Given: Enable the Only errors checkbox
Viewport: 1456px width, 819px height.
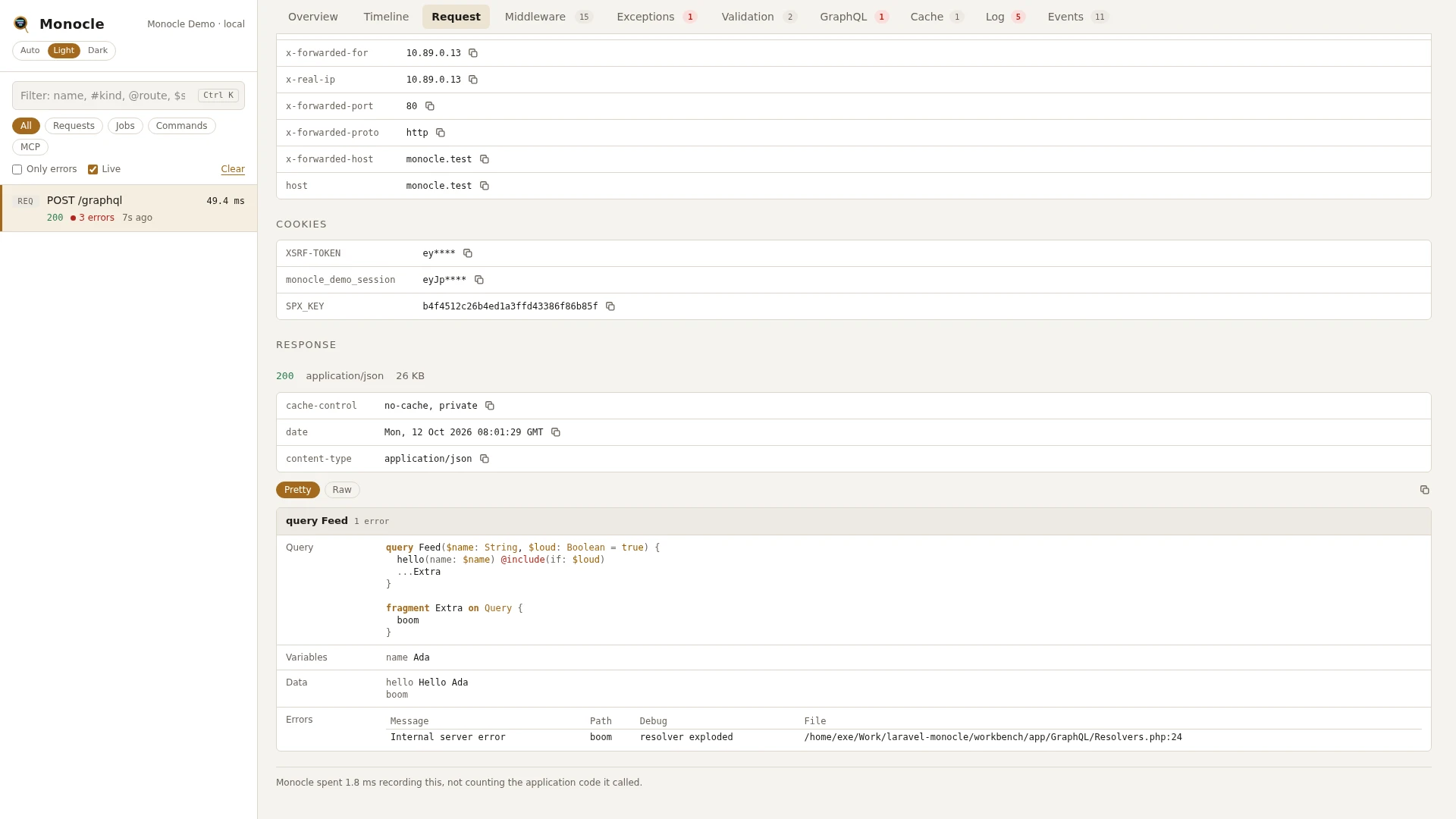Looking at the screenshot, I should (x=17, y=170).
